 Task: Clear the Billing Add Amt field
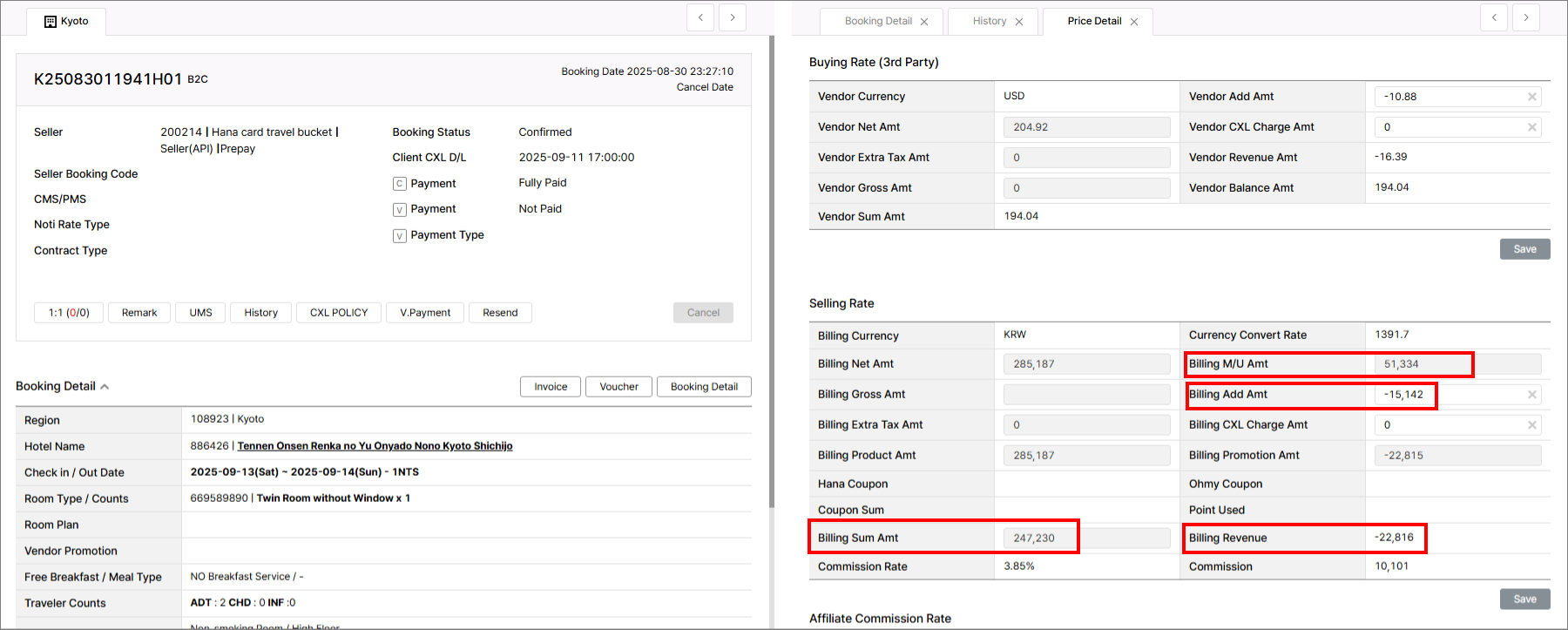click(x=1531, y=395)
